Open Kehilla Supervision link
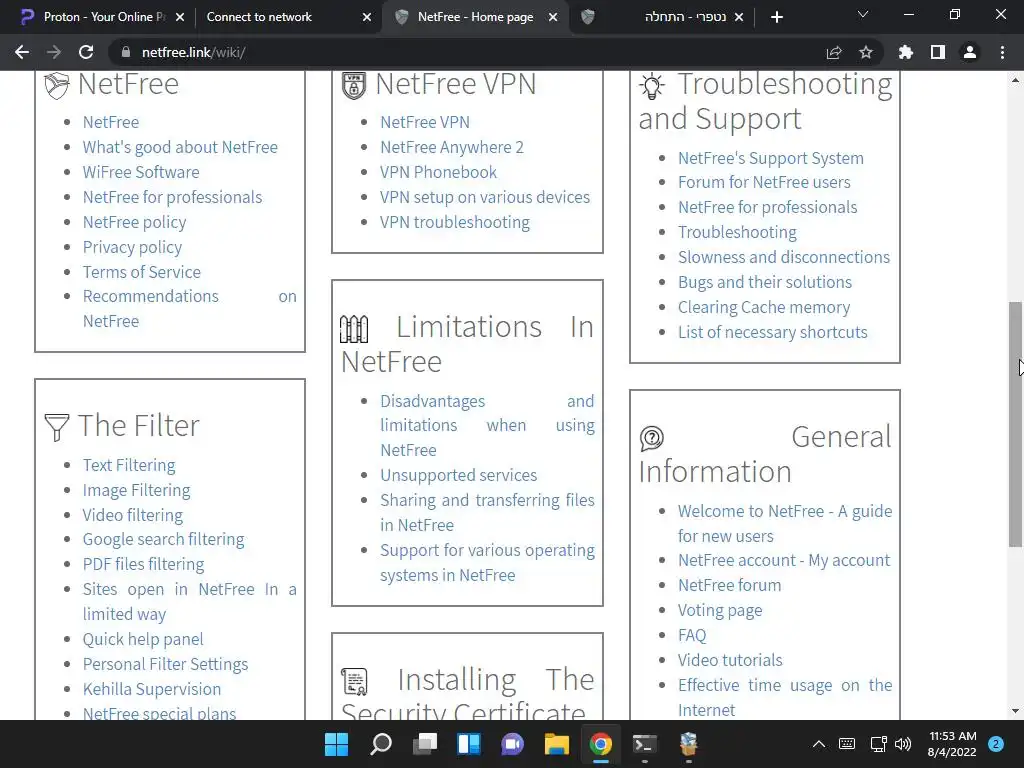Viewport: 1024px width, 768px height. pos(152,689)
